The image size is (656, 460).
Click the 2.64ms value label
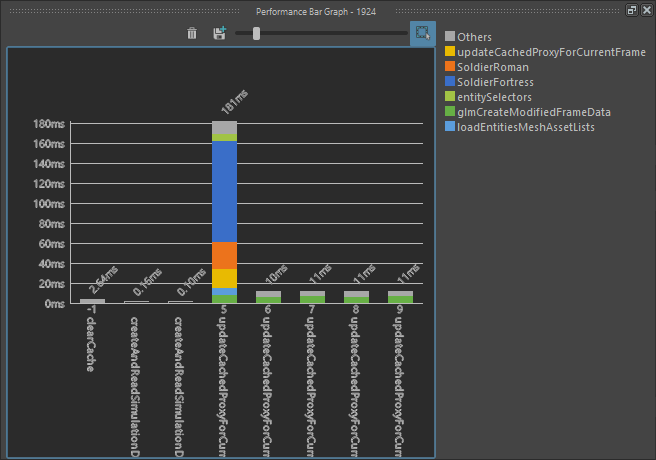click(x=103, y=279)
